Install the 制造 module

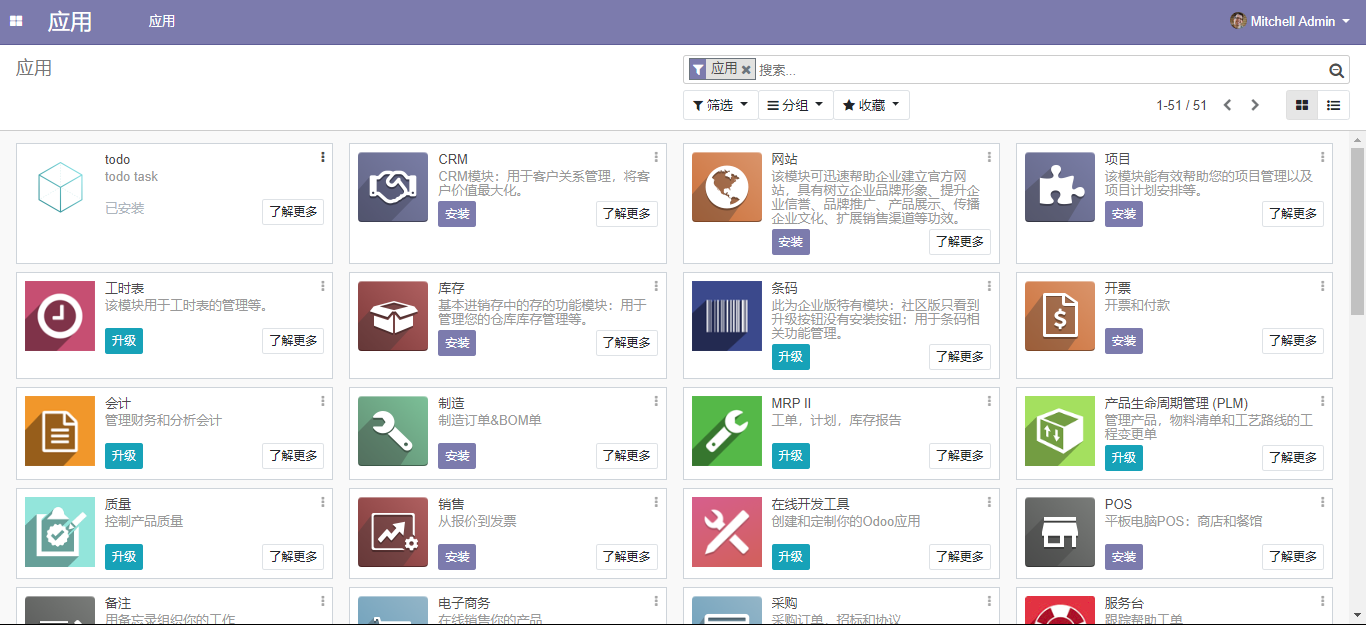[x=457, y=456]
